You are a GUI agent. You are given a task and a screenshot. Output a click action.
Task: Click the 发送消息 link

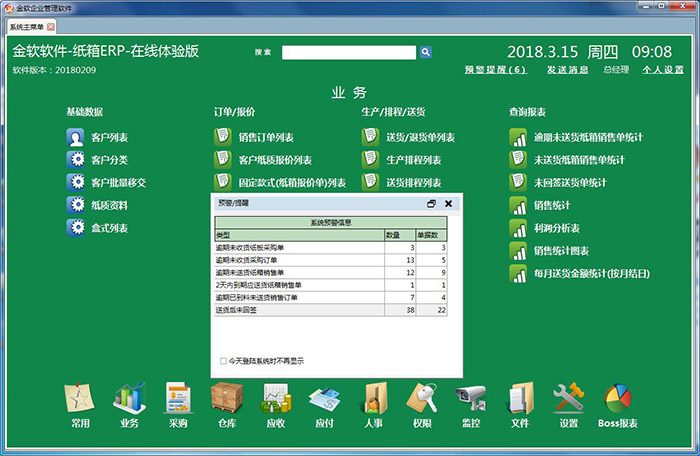(565, 70)
